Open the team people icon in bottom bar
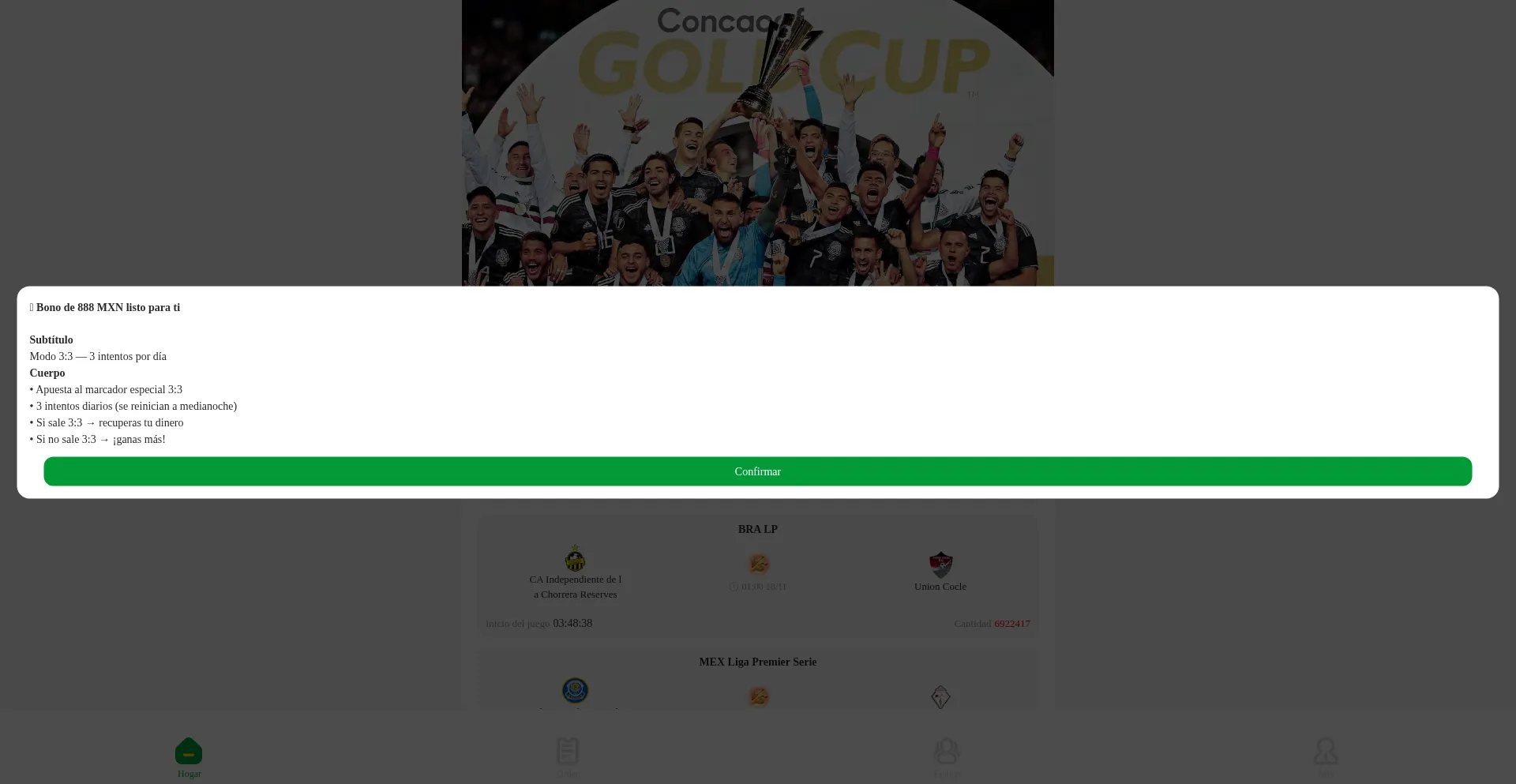This screenshot has width=1516, height=784. [947, 751]
